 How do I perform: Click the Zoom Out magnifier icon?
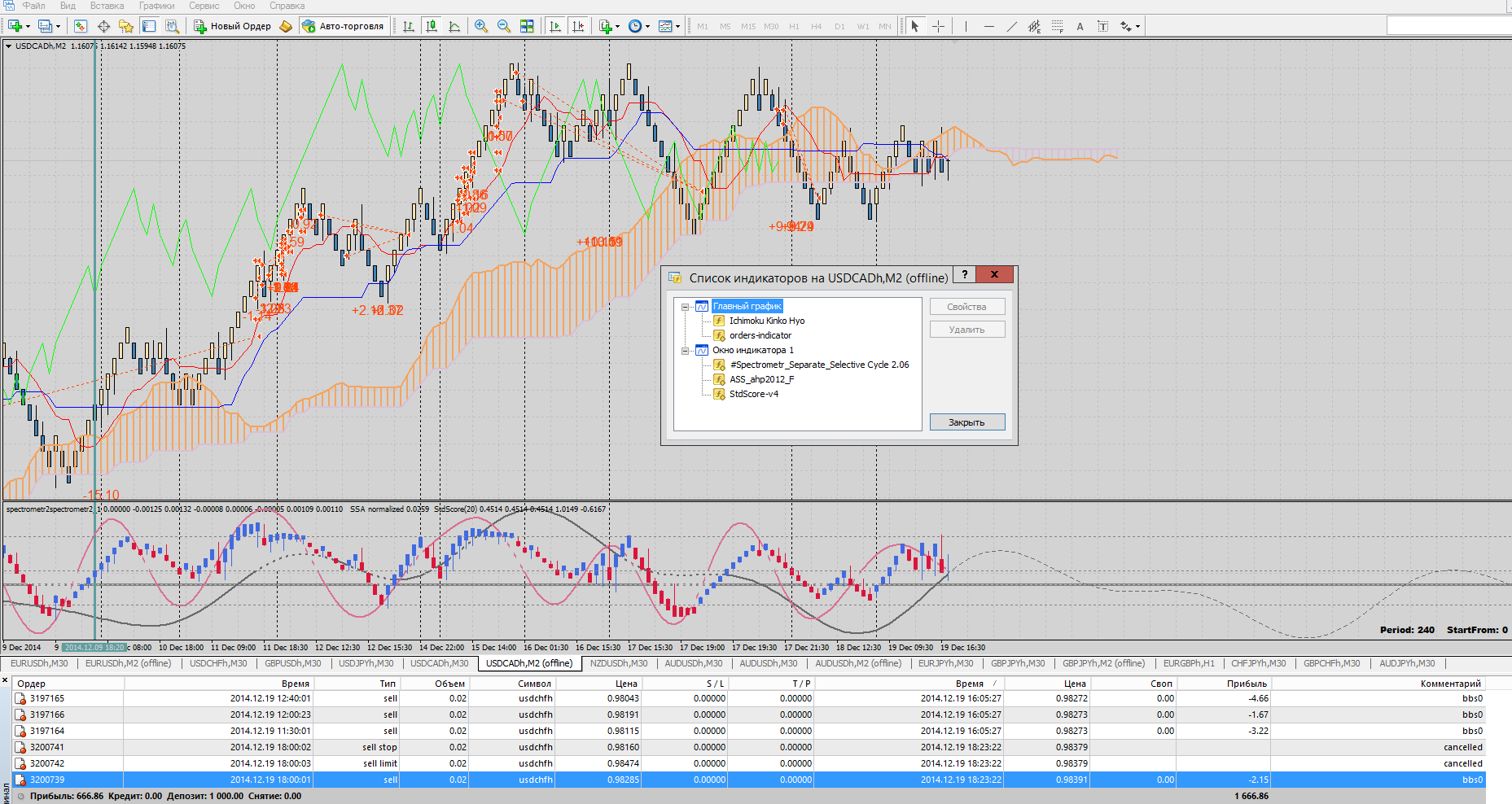pyautogui.click(x=504, y=26)
